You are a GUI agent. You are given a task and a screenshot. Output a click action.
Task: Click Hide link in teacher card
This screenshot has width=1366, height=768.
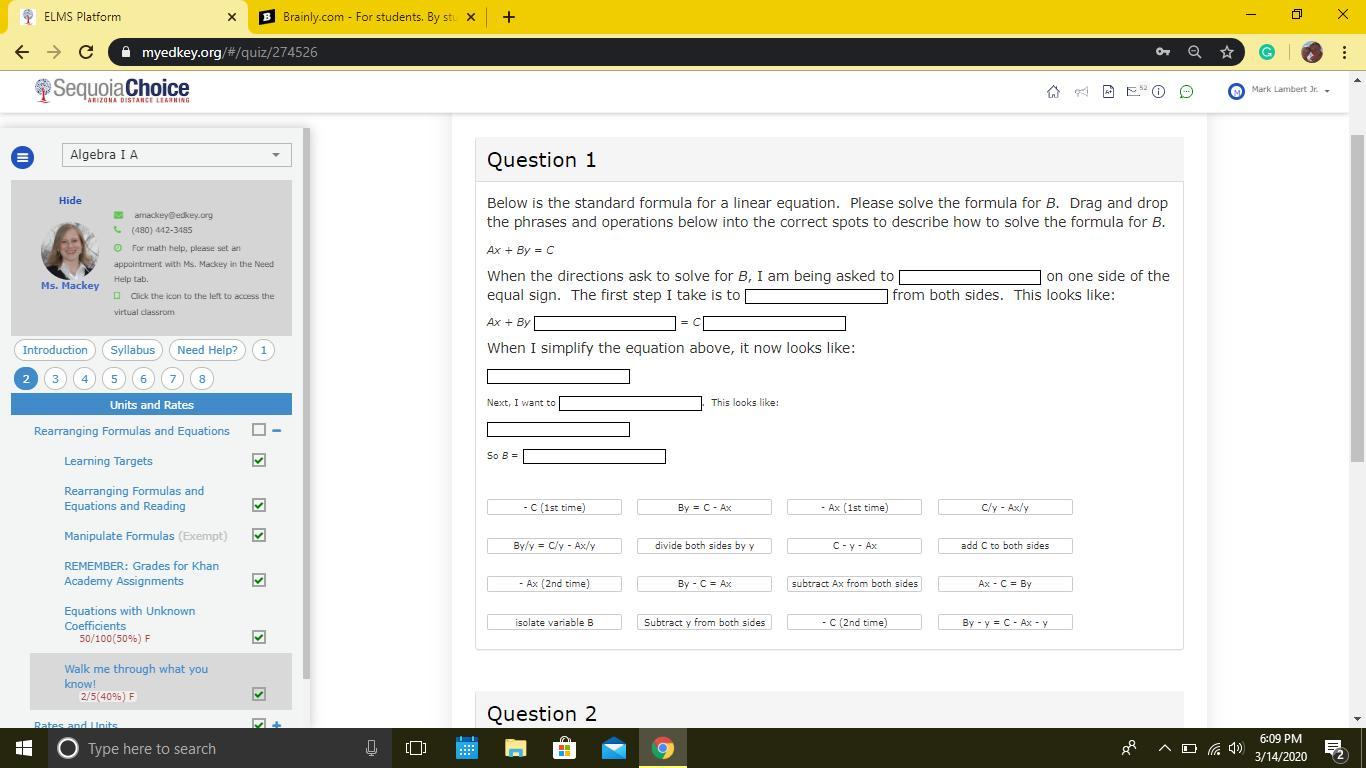[70, 201]
